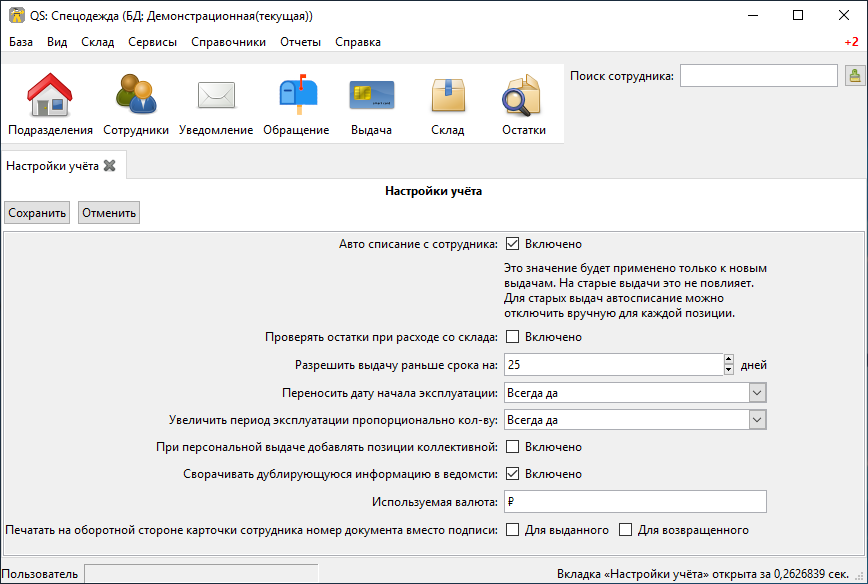This screenshot has height=584, width=868.
Task: Open the Обращение mailbox icon
Action: pyautogui.click(x=296, y=104)
